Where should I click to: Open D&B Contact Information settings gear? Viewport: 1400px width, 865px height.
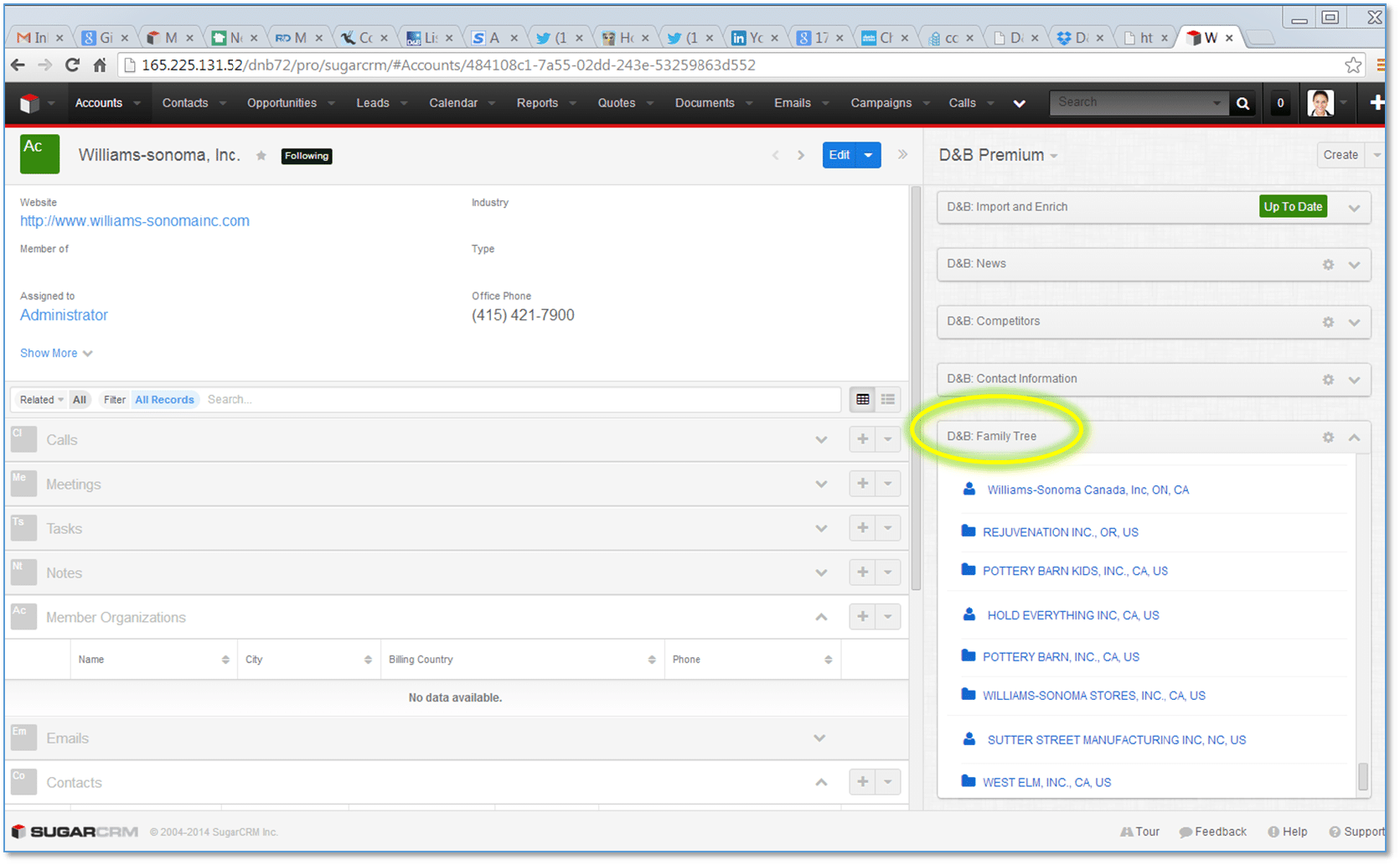(1328, 381)
